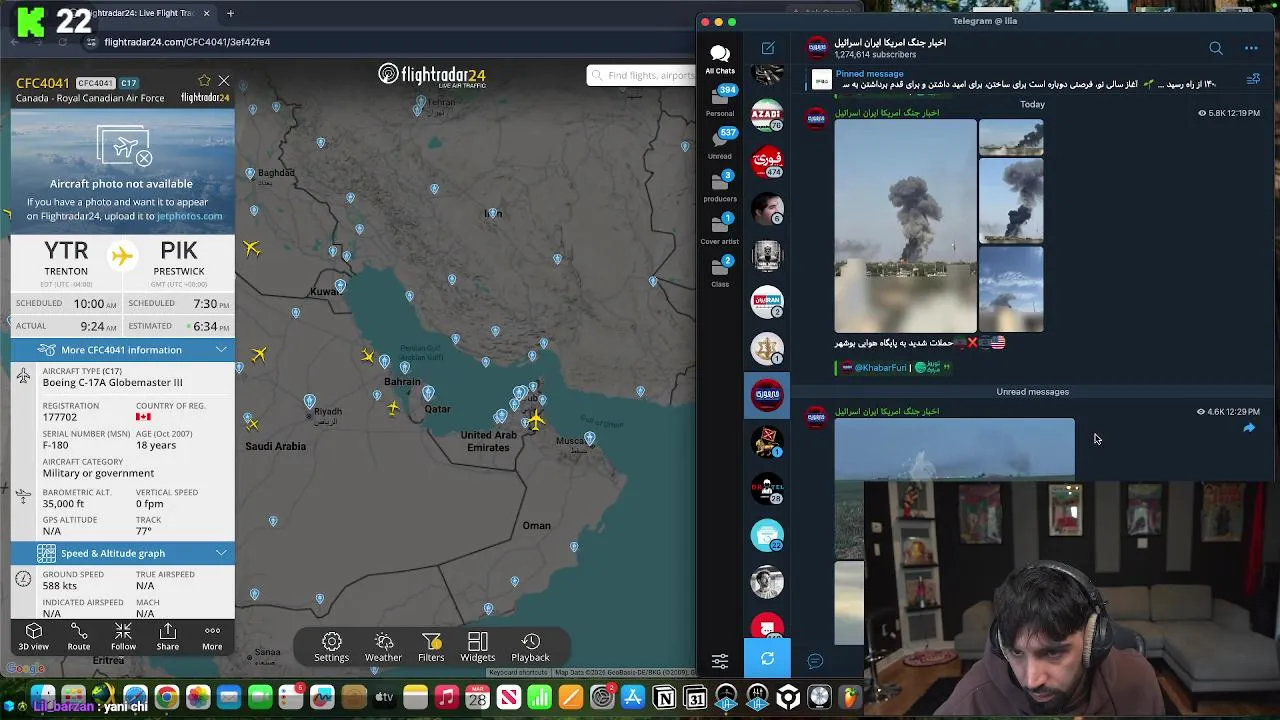1280x720 pixels.
Task: Open Unread folder in Telegram
Action: [720, 144]
